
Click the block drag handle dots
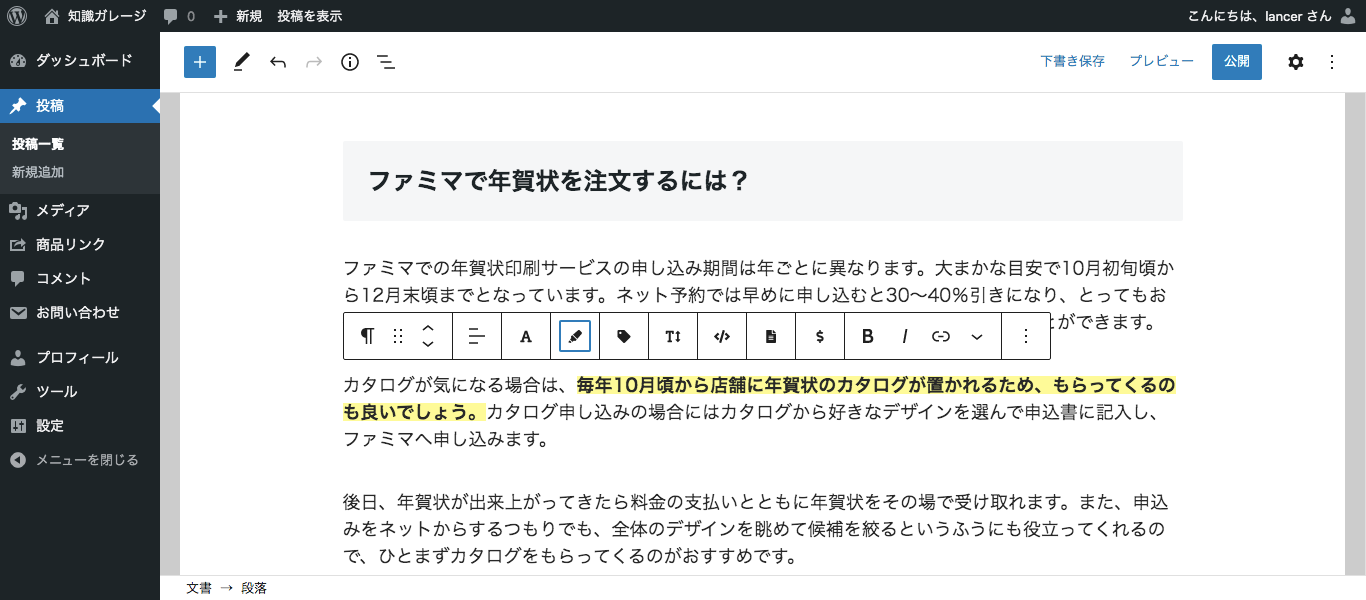tap(398, 336)
